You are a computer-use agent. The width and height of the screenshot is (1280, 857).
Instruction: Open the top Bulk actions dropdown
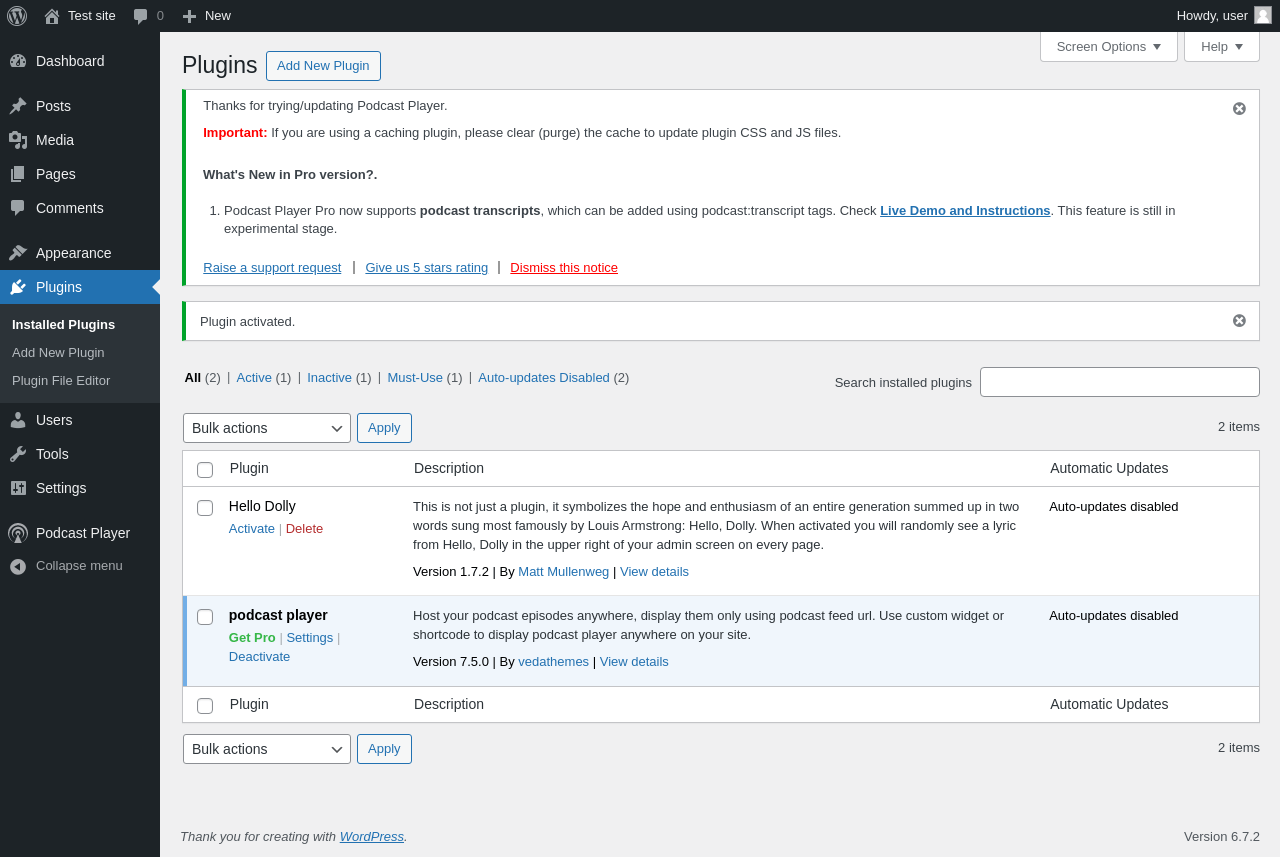click(x=266, y=428)
